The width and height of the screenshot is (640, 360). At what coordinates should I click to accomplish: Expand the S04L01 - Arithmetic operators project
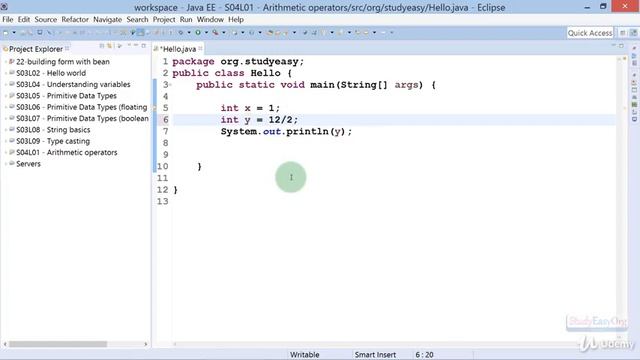5,152
